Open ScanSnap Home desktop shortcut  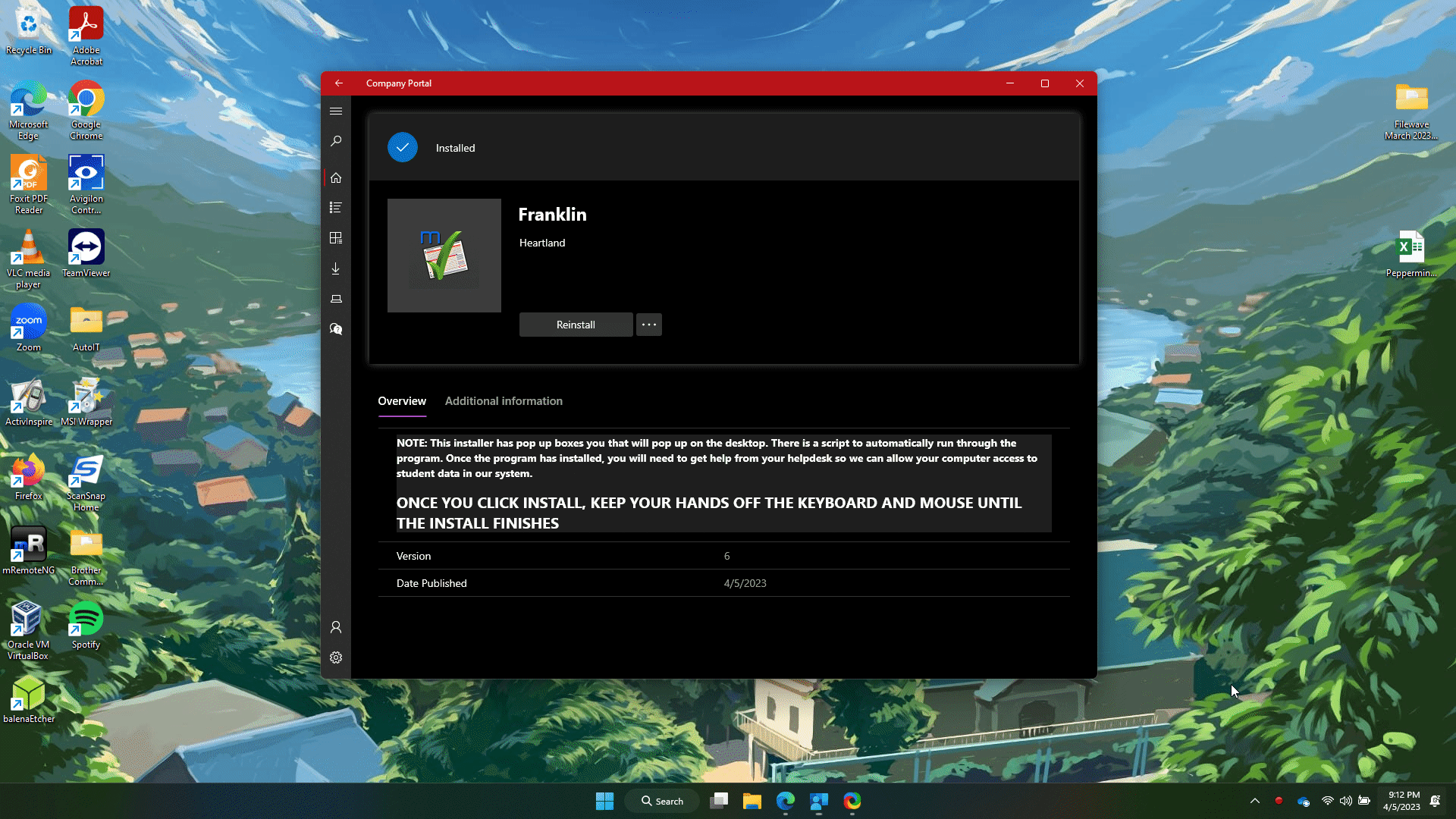[86, 482]
